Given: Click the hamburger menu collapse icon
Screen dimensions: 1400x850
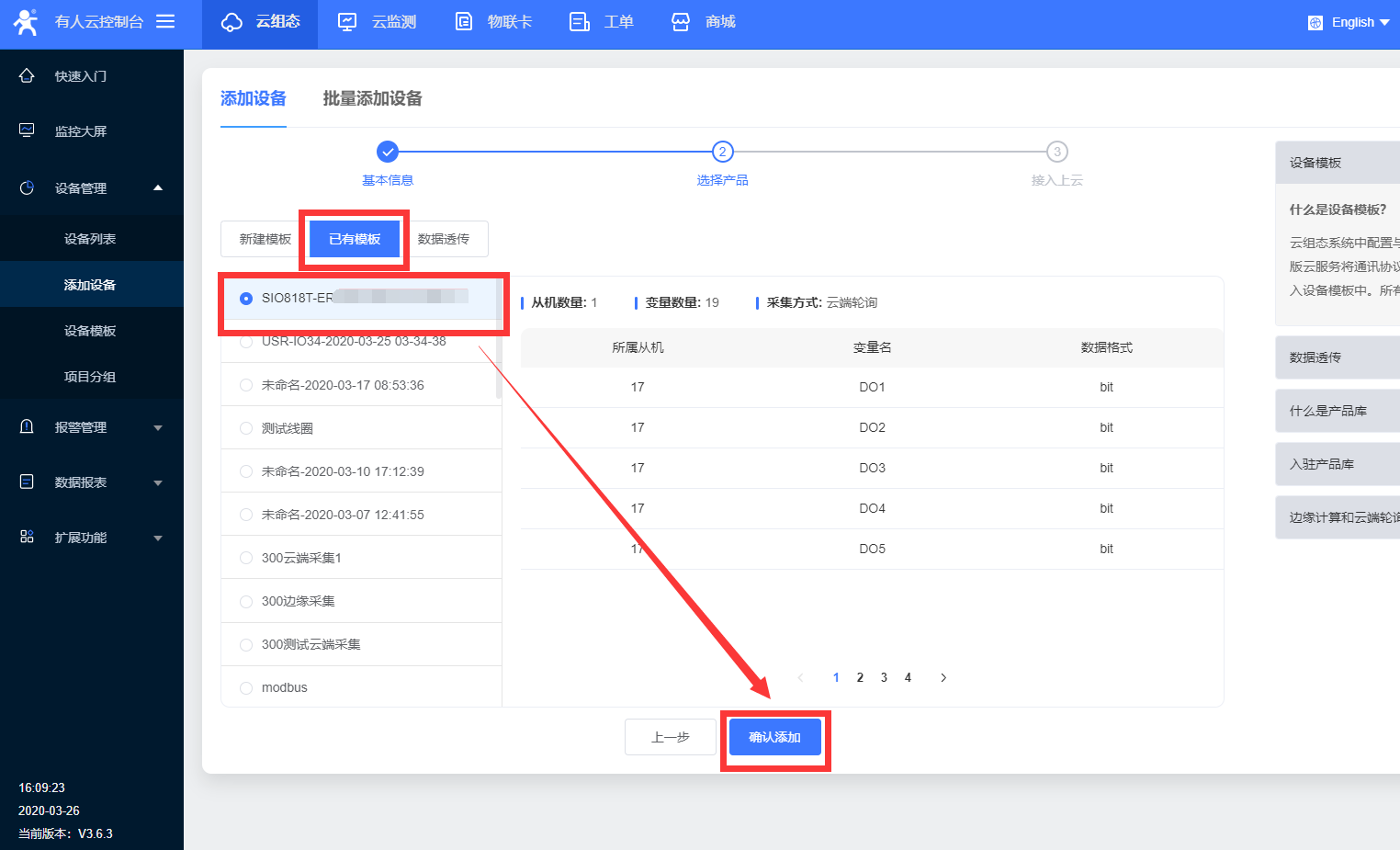Looking at the screenshot, I should [165, 21].
